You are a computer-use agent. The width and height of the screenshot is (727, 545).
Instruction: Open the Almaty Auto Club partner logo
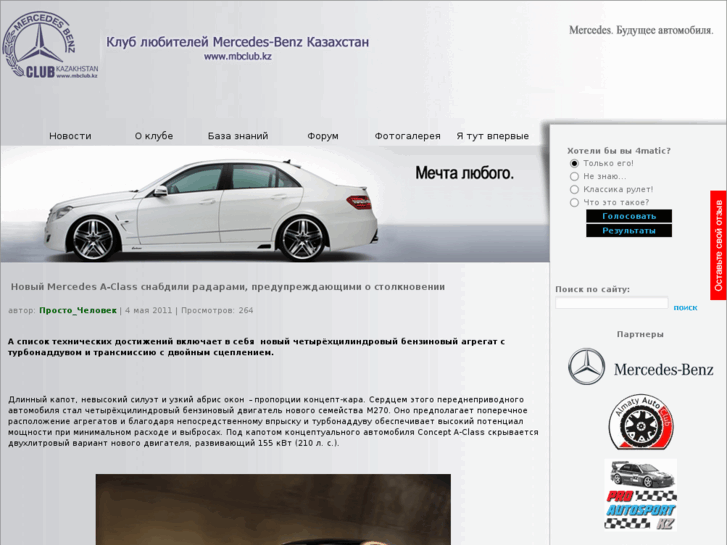[641, 422]
